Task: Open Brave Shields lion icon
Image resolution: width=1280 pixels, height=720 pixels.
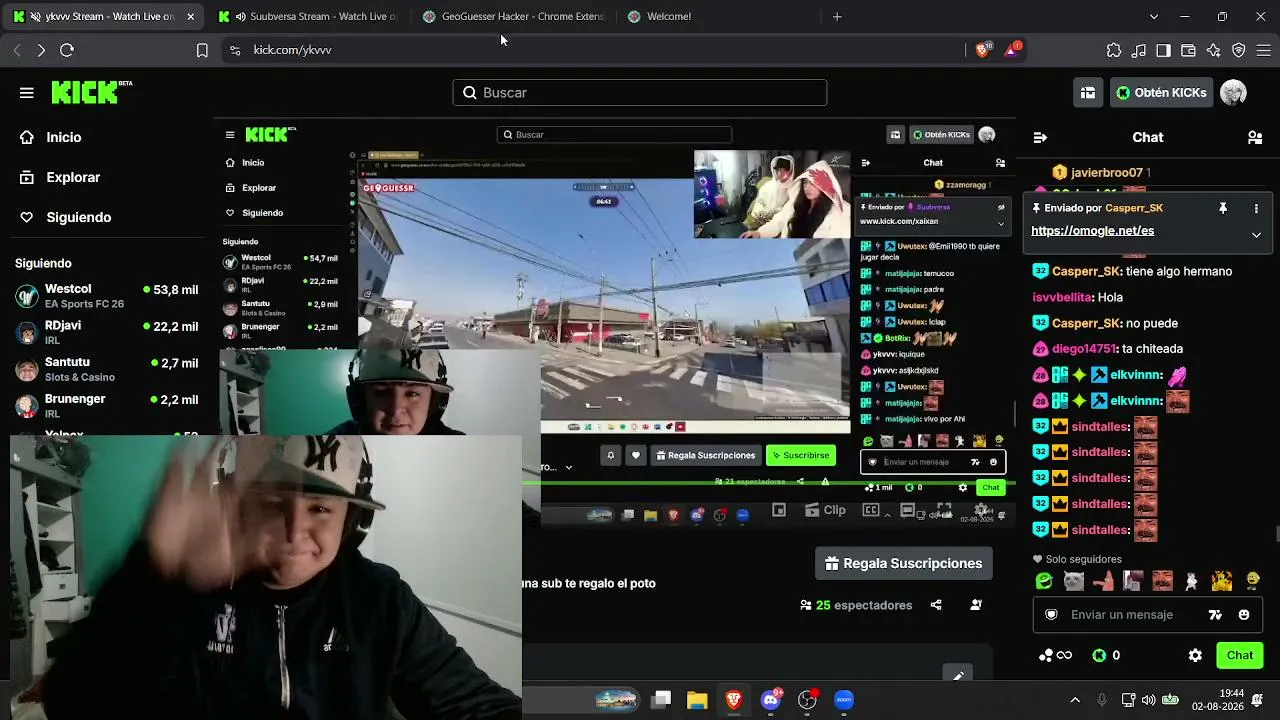Action: pyautogui.click(x=982, y=50)
